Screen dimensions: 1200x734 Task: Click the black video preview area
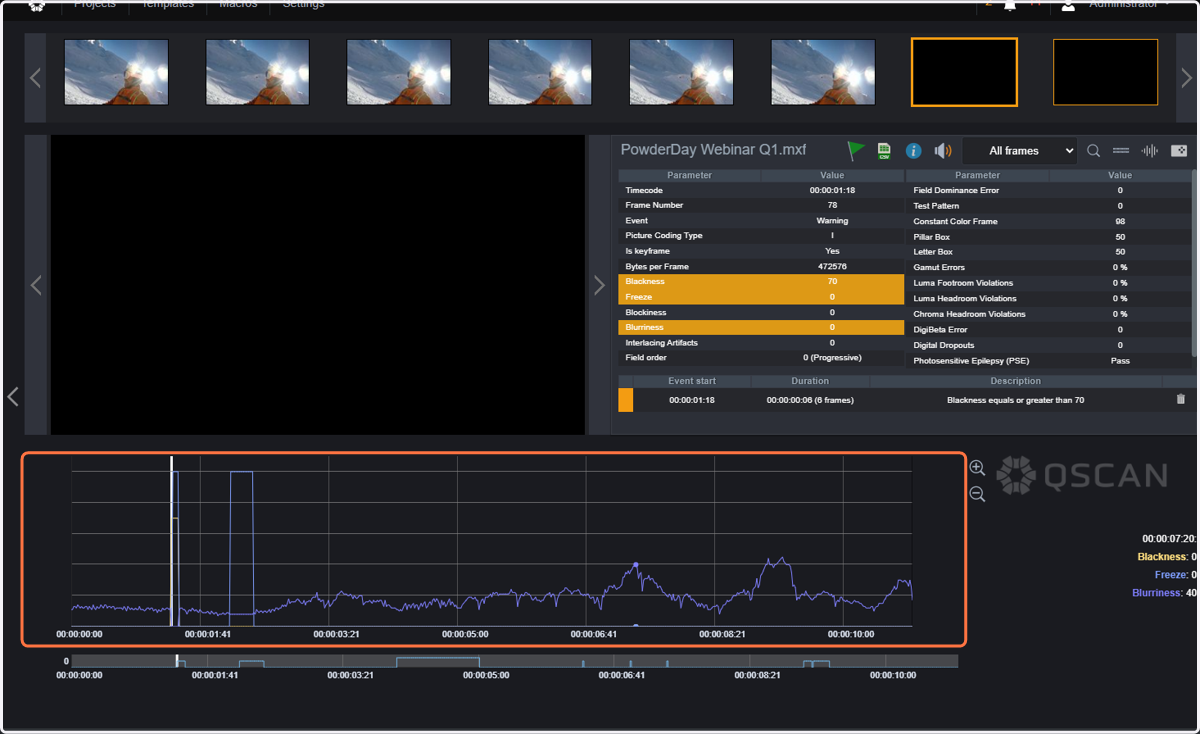[x=318, y=285]
